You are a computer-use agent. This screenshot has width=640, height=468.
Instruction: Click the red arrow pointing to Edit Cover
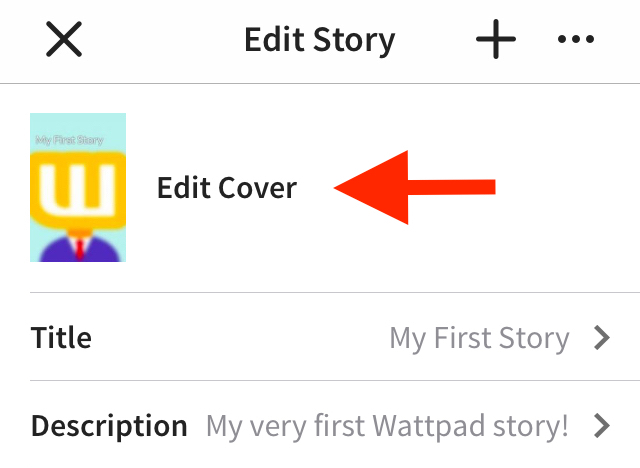(x=414, y=187)
